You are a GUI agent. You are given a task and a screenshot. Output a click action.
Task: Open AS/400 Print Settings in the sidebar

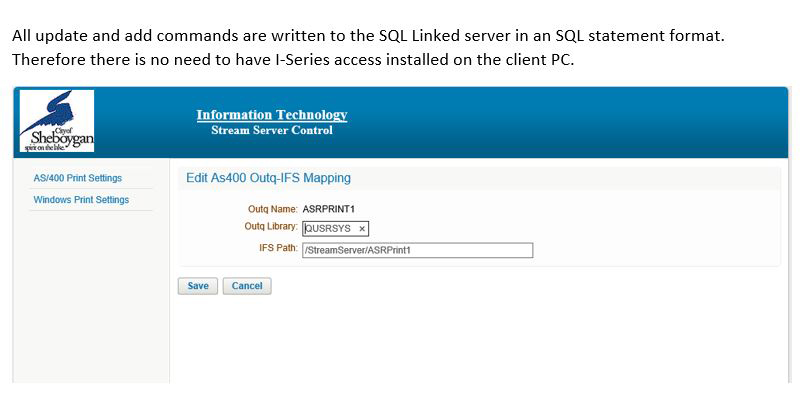78,178
